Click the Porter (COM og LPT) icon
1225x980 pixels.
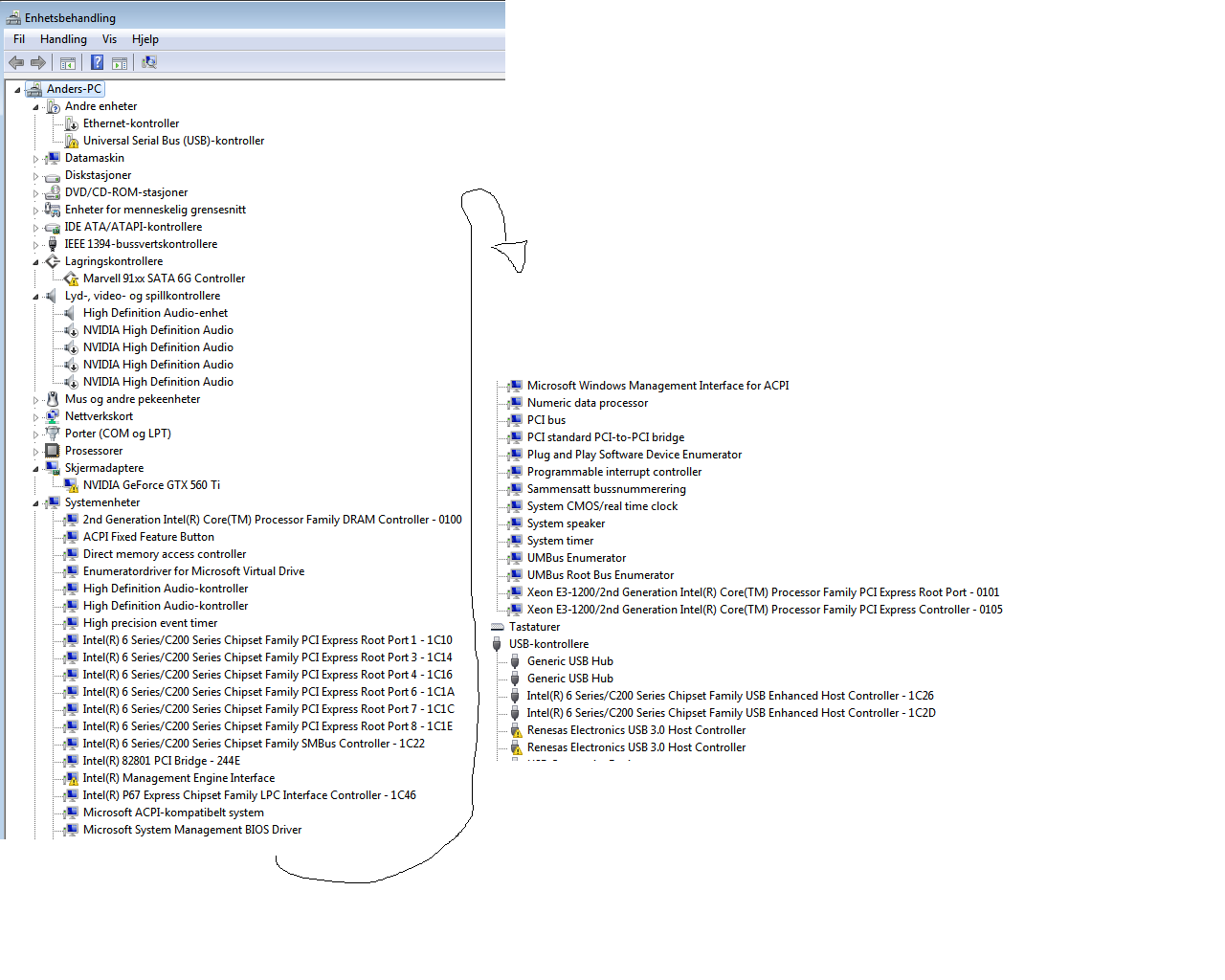pos(53,434)
